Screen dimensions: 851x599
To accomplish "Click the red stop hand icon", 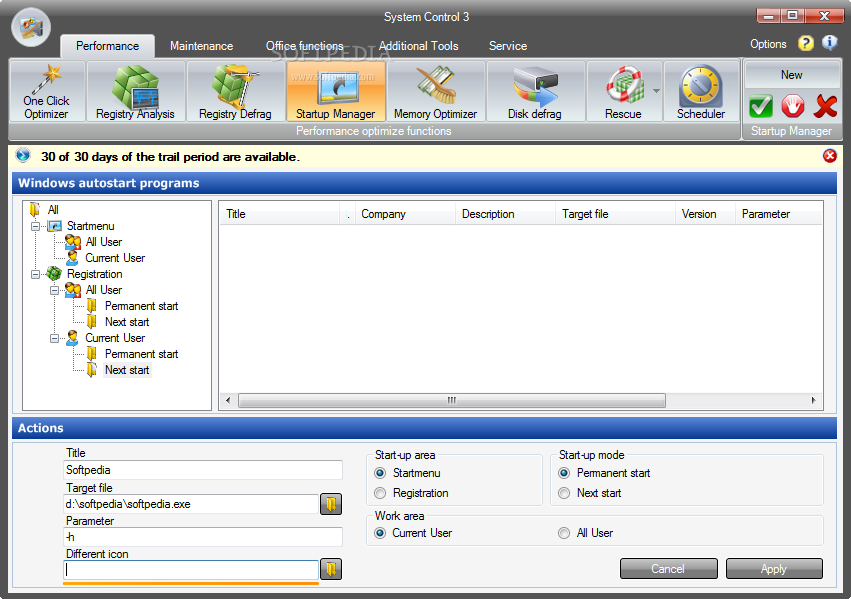I will [793, 106].
